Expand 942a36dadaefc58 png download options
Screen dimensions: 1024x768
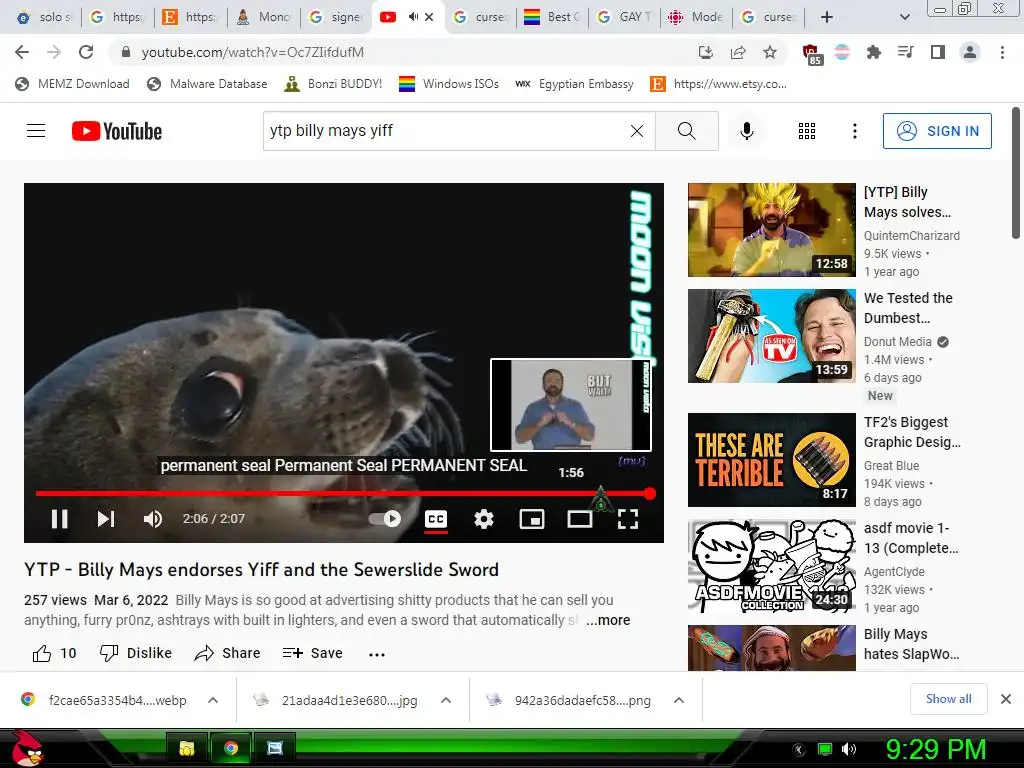click(x=679, y=700)
